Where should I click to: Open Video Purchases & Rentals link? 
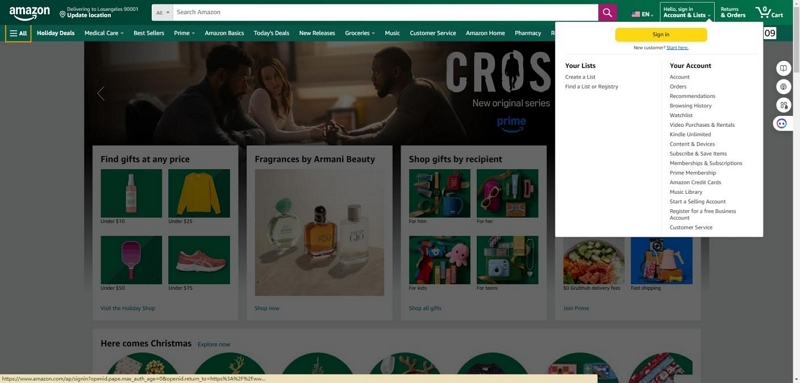702,125
